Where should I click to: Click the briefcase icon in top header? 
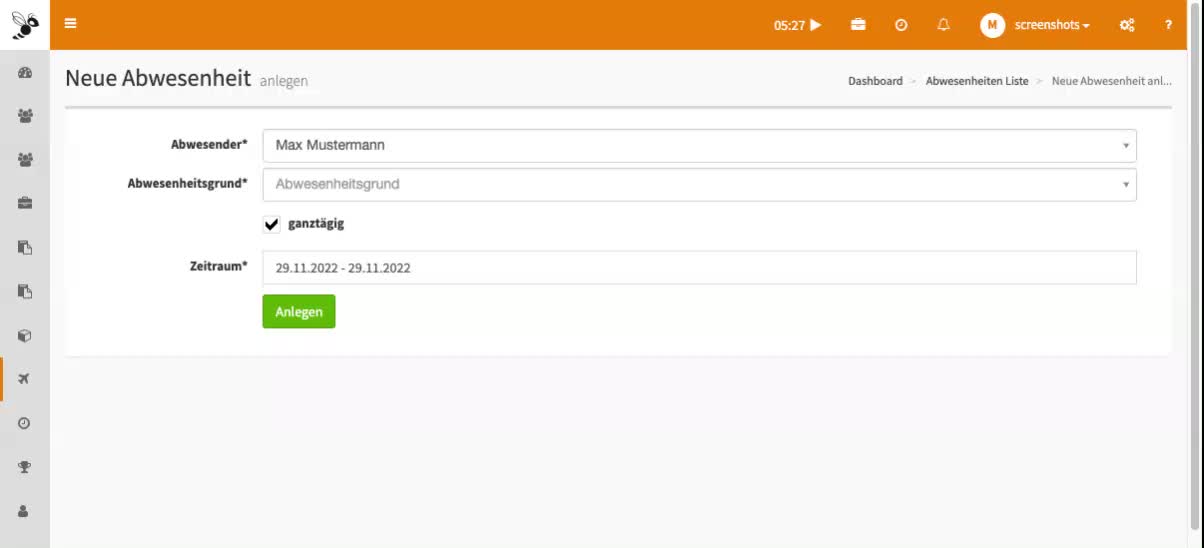point(858,25)
